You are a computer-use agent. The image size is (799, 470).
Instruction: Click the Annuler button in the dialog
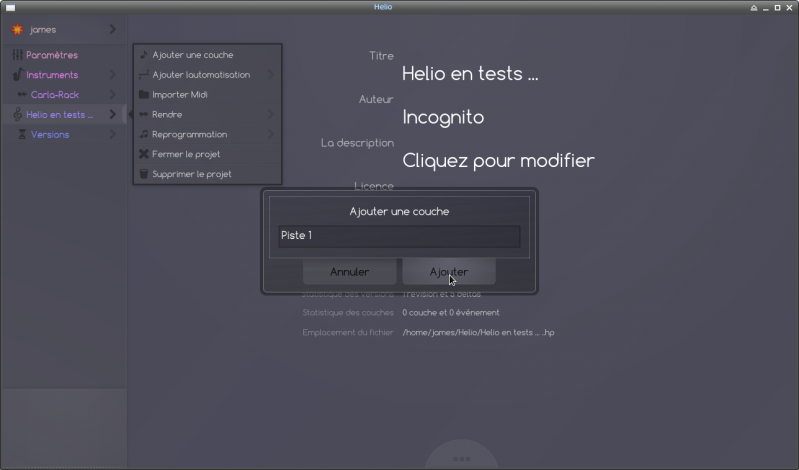[x=350, y=272]
